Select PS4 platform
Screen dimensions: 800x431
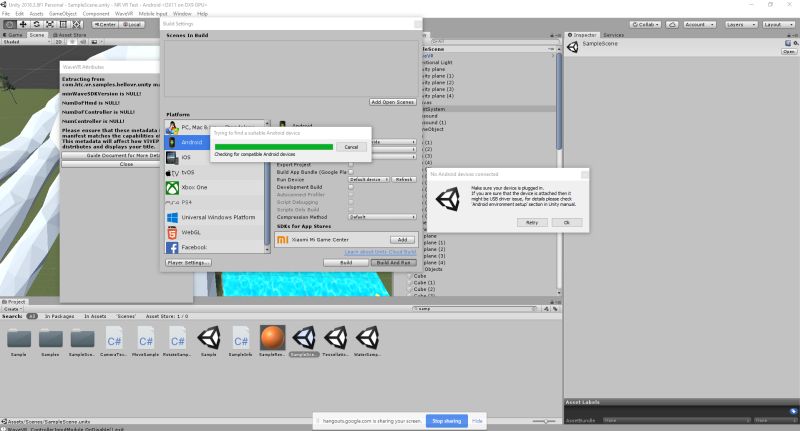[214, 202]
